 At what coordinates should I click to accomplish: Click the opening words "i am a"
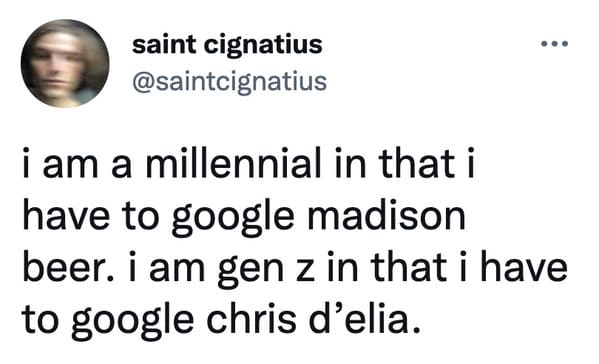pyautogui.click(x=77, y=165)
